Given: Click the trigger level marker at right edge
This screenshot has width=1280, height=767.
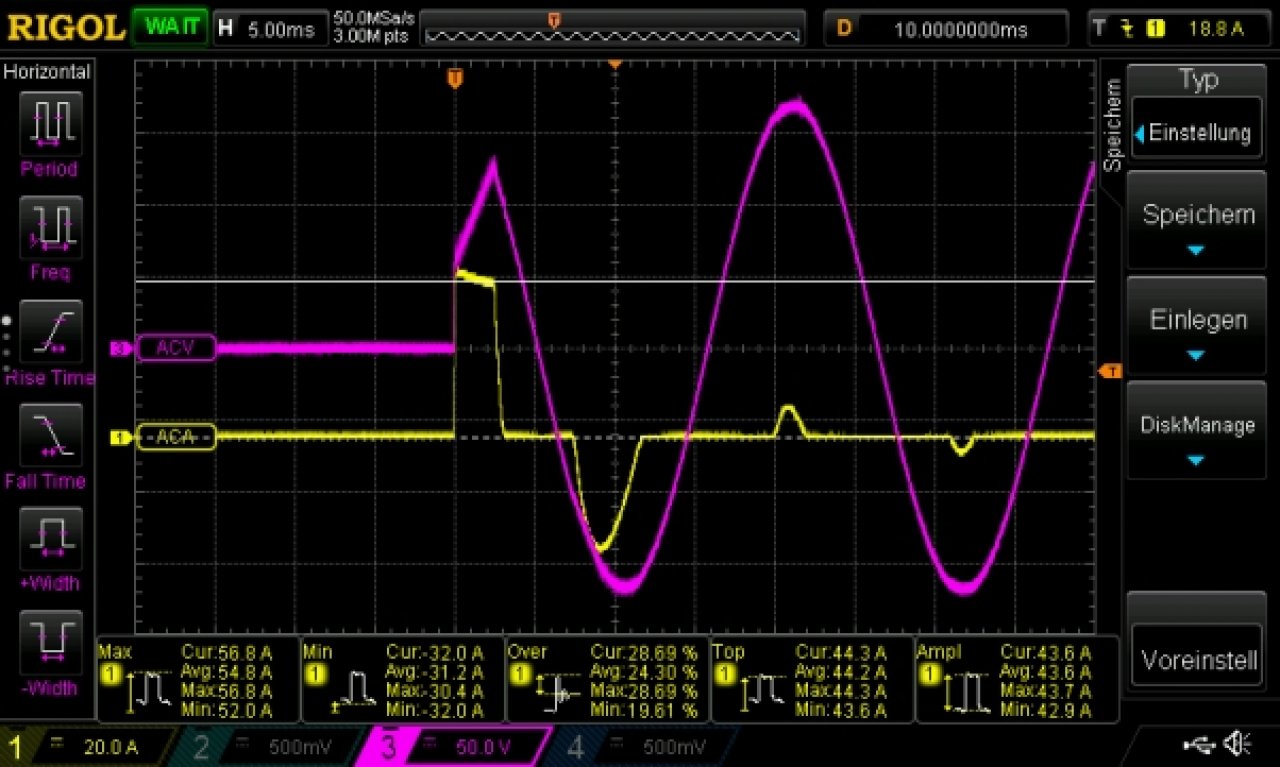Looking at the screenshot, I should (1110, 371).
